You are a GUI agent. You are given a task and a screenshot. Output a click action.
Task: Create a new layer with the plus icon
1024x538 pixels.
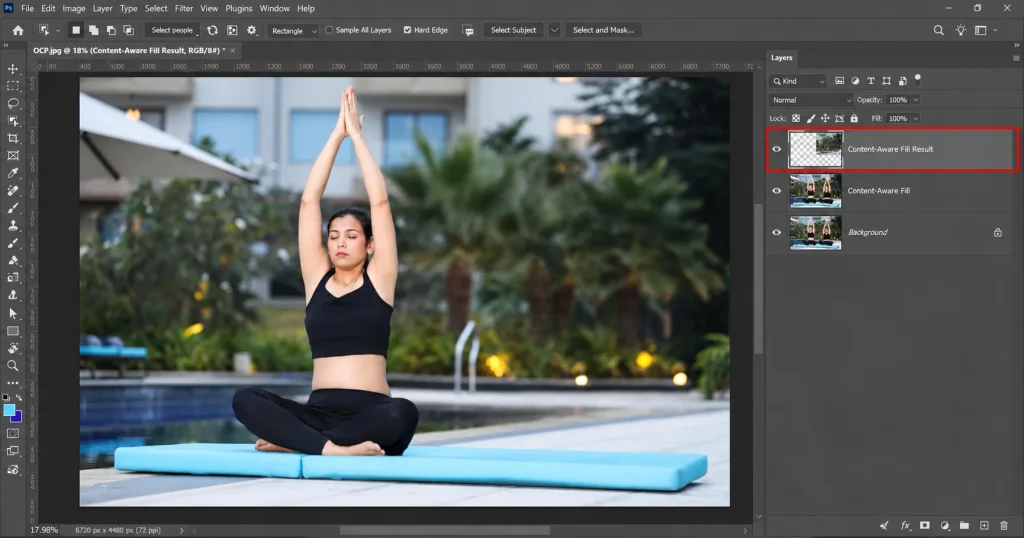pos(984,526)
